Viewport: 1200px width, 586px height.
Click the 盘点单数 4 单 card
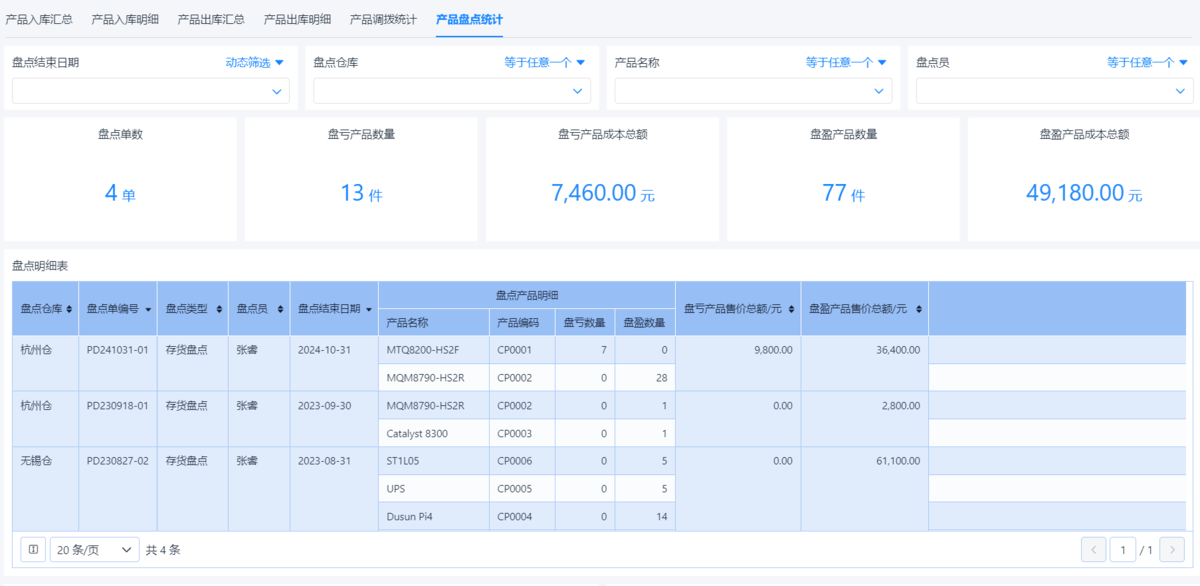click(120, 179)
